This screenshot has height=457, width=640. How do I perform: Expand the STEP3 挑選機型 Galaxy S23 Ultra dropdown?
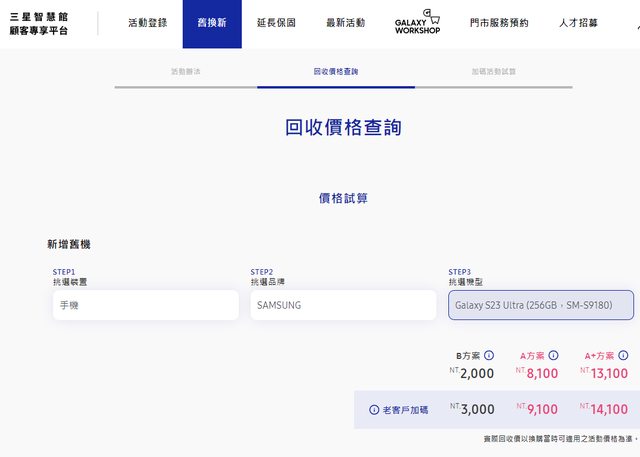click(x=541, y=305)
